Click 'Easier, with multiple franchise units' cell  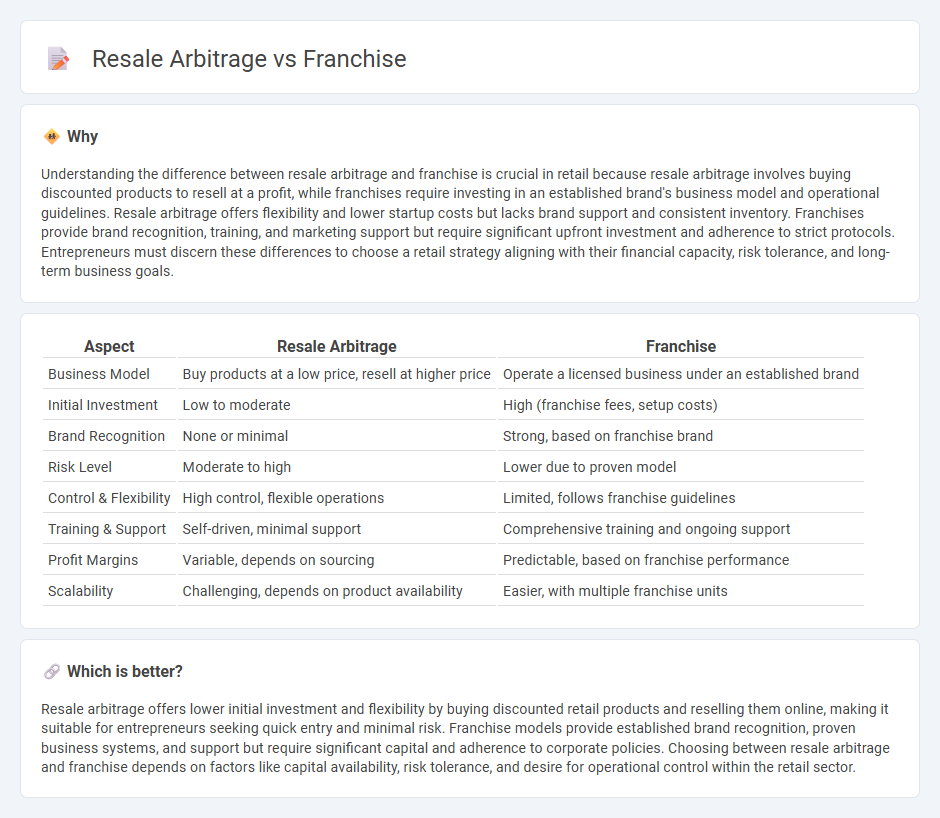point(680,591)
